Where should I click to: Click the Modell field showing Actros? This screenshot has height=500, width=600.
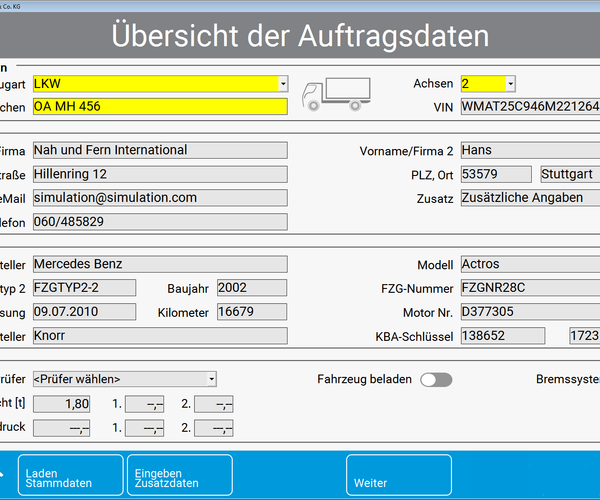(530, 264)
